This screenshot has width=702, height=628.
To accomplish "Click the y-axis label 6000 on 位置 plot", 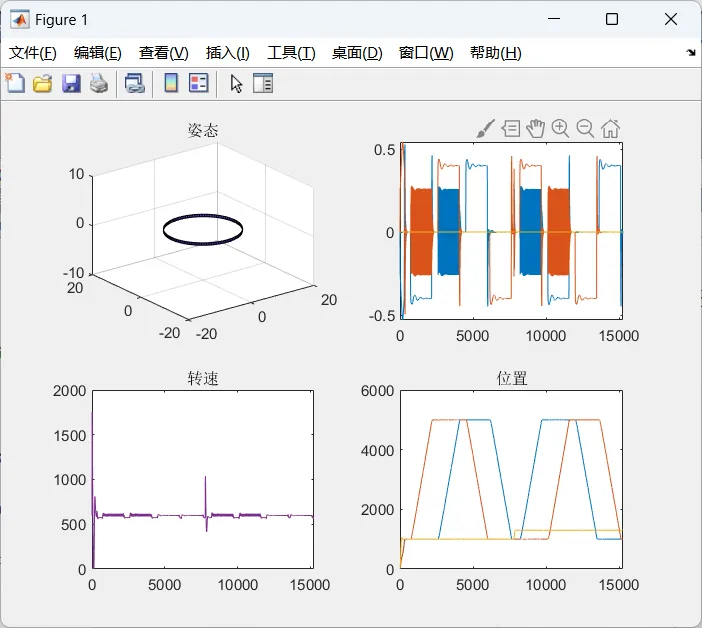I will point(377,391).
